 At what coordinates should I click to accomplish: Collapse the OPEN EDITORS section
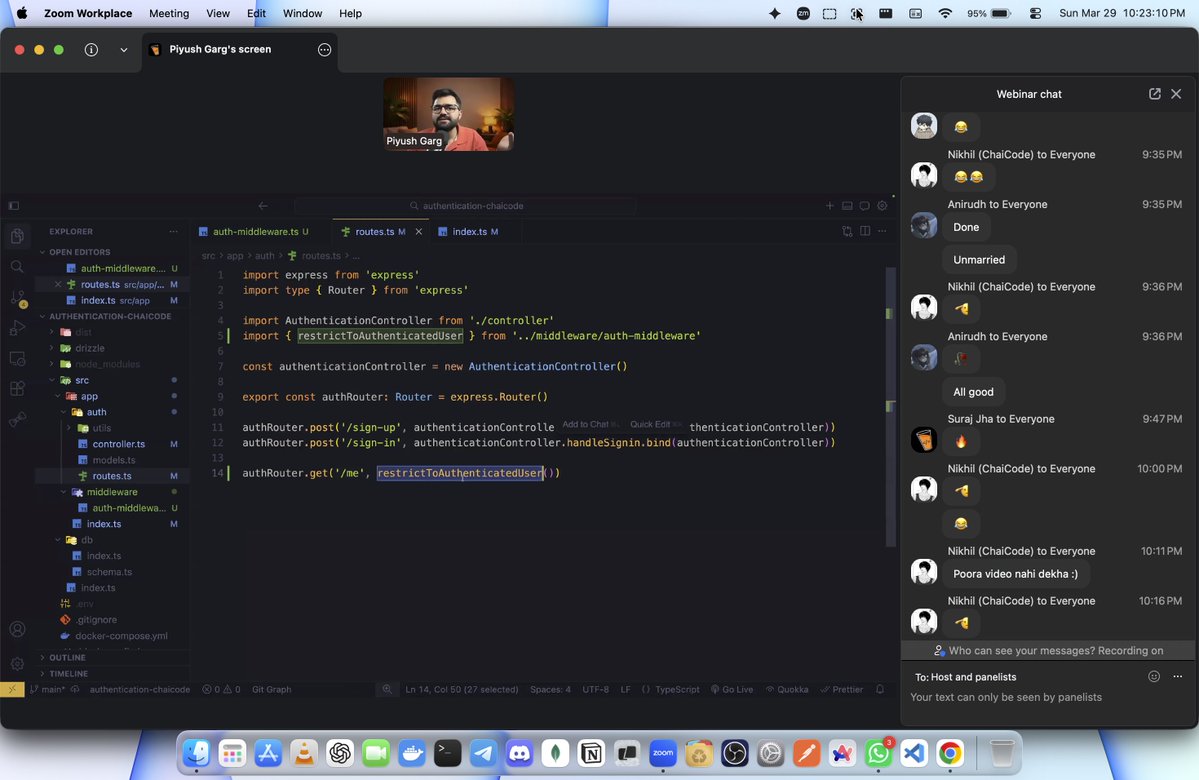[x=80, y=252]
